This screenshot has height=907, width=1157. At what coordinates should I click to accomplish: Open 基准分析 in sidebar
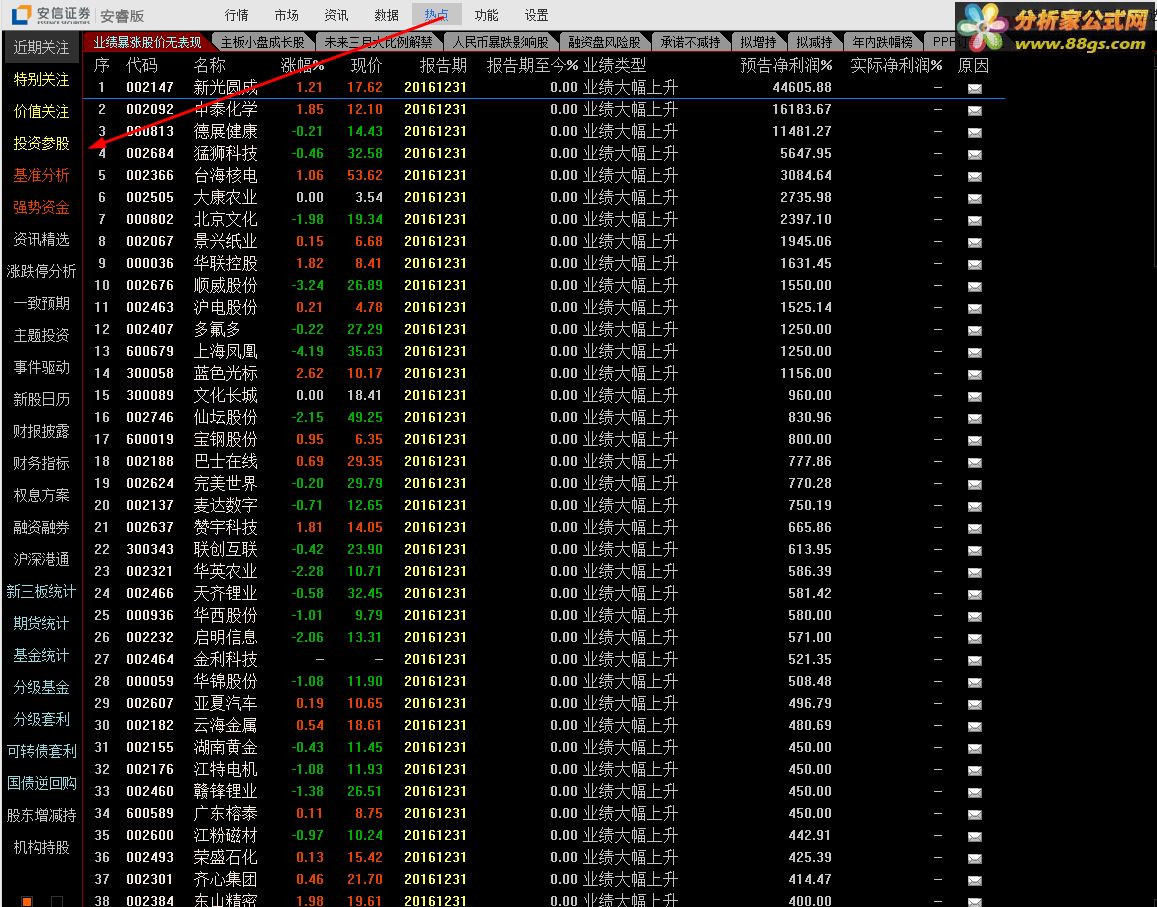click(41, 176)
